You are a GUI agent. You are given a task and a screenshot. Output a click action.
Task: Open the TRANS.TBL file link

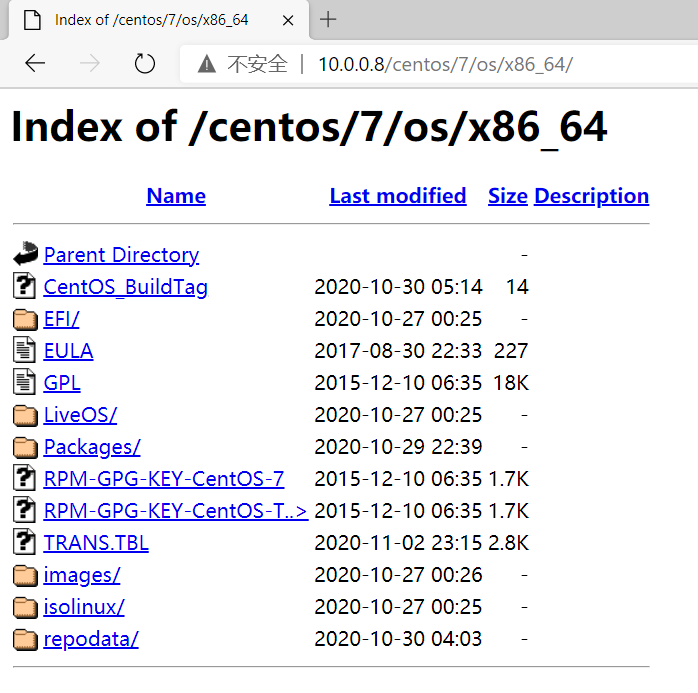tap(96, 543)
